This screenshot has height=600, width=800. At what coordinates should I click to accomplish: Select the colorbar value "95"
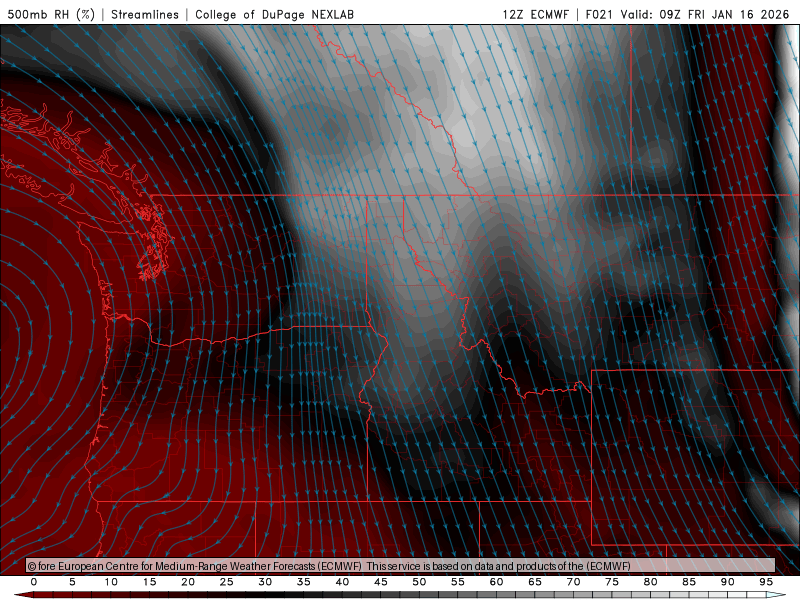tap(766, 582)
